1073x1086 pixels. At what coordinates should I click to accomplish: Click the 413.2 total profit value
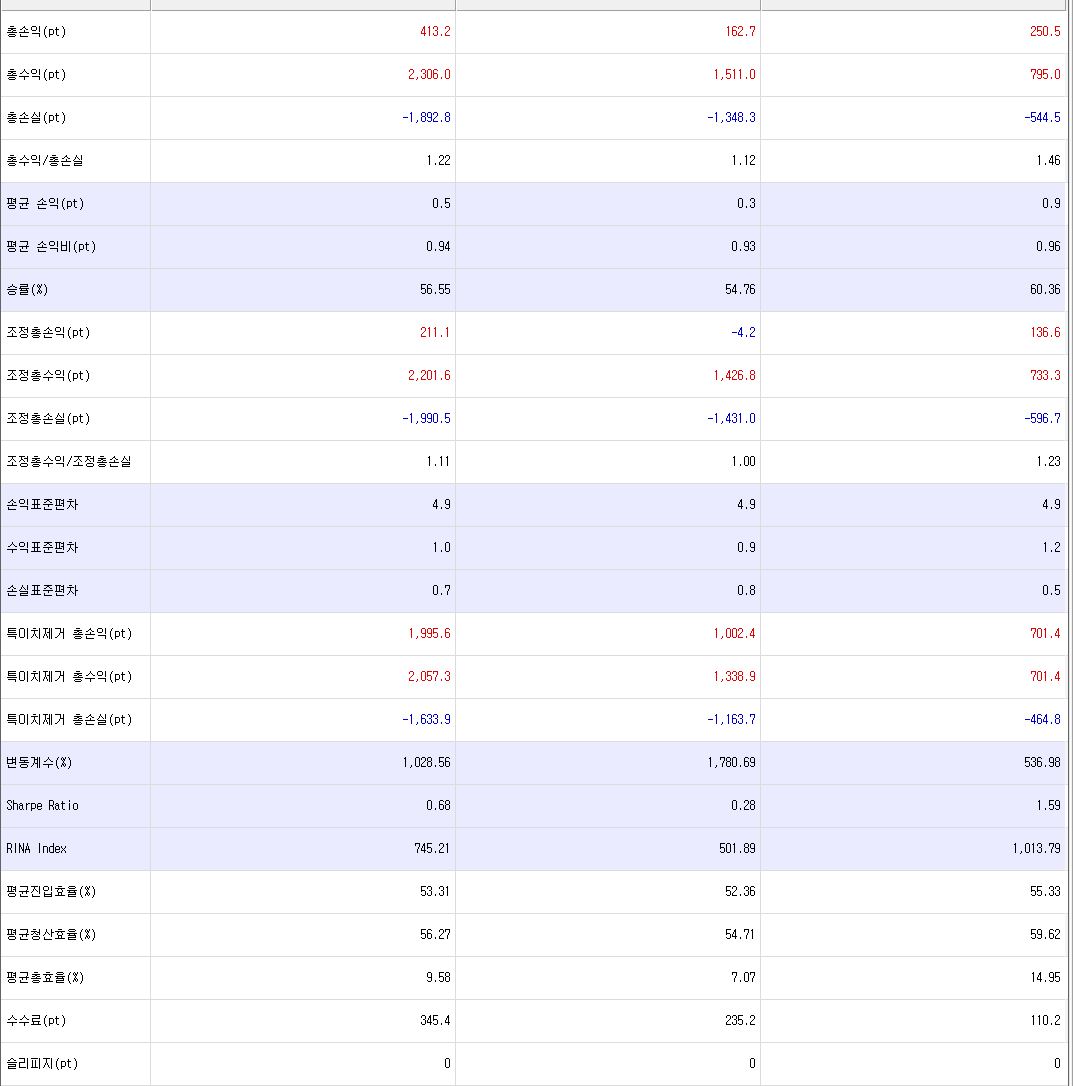point(435,32)
